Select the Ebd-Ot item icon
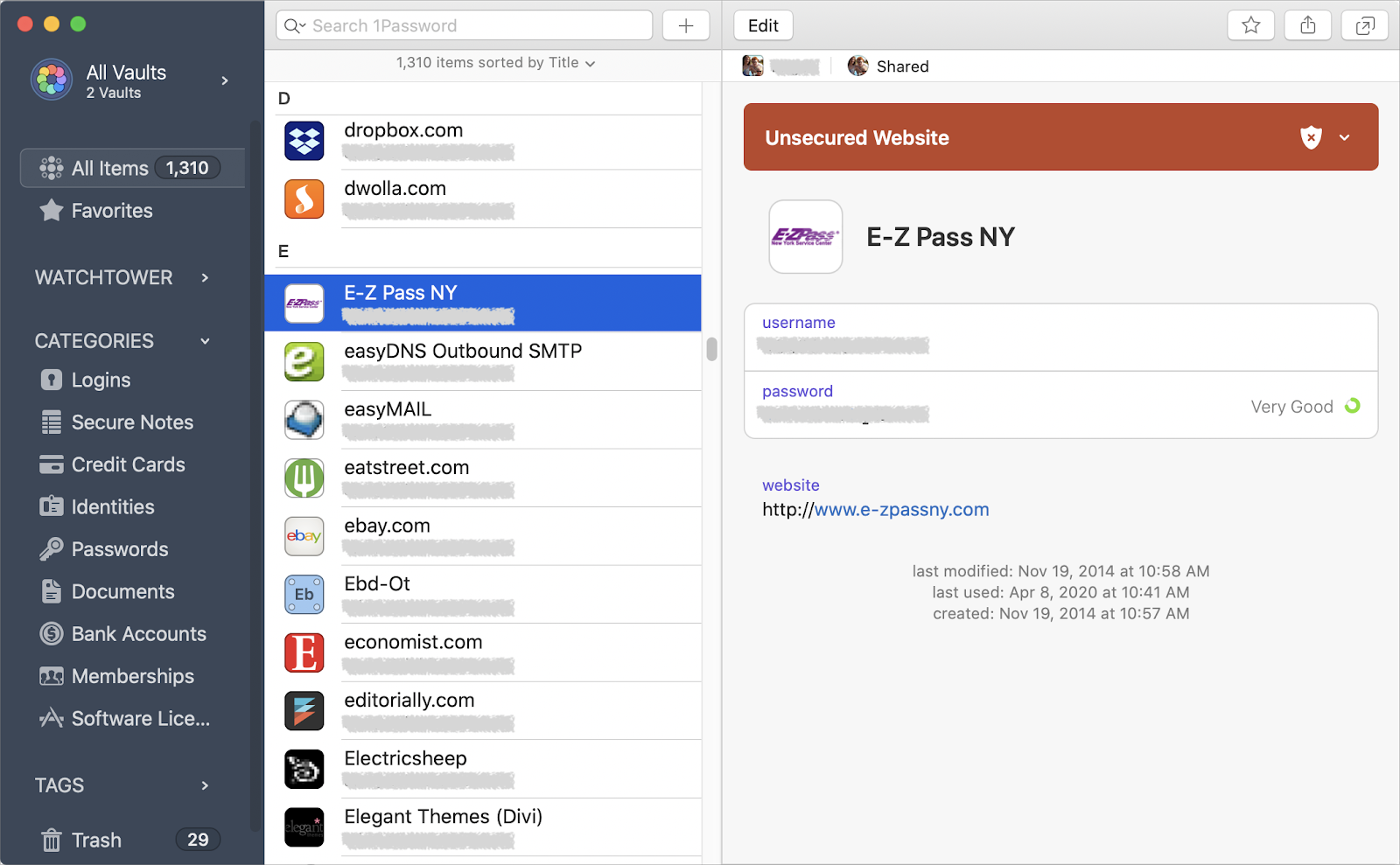 point(304,595)
